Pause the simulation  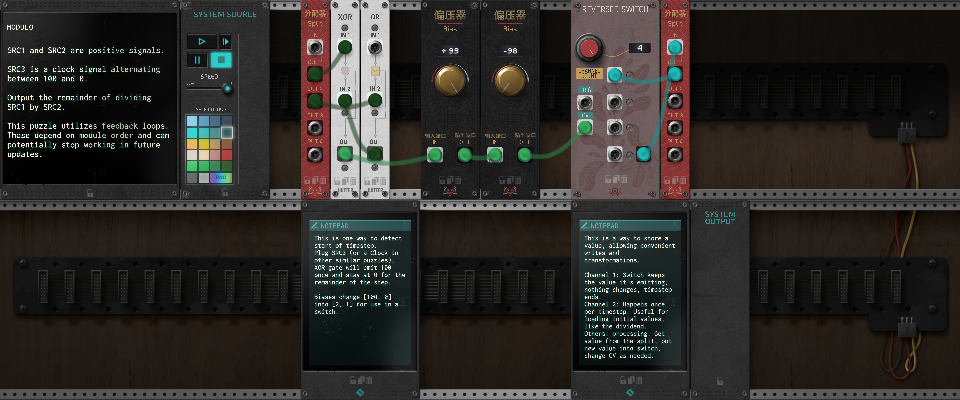[197, 60]
